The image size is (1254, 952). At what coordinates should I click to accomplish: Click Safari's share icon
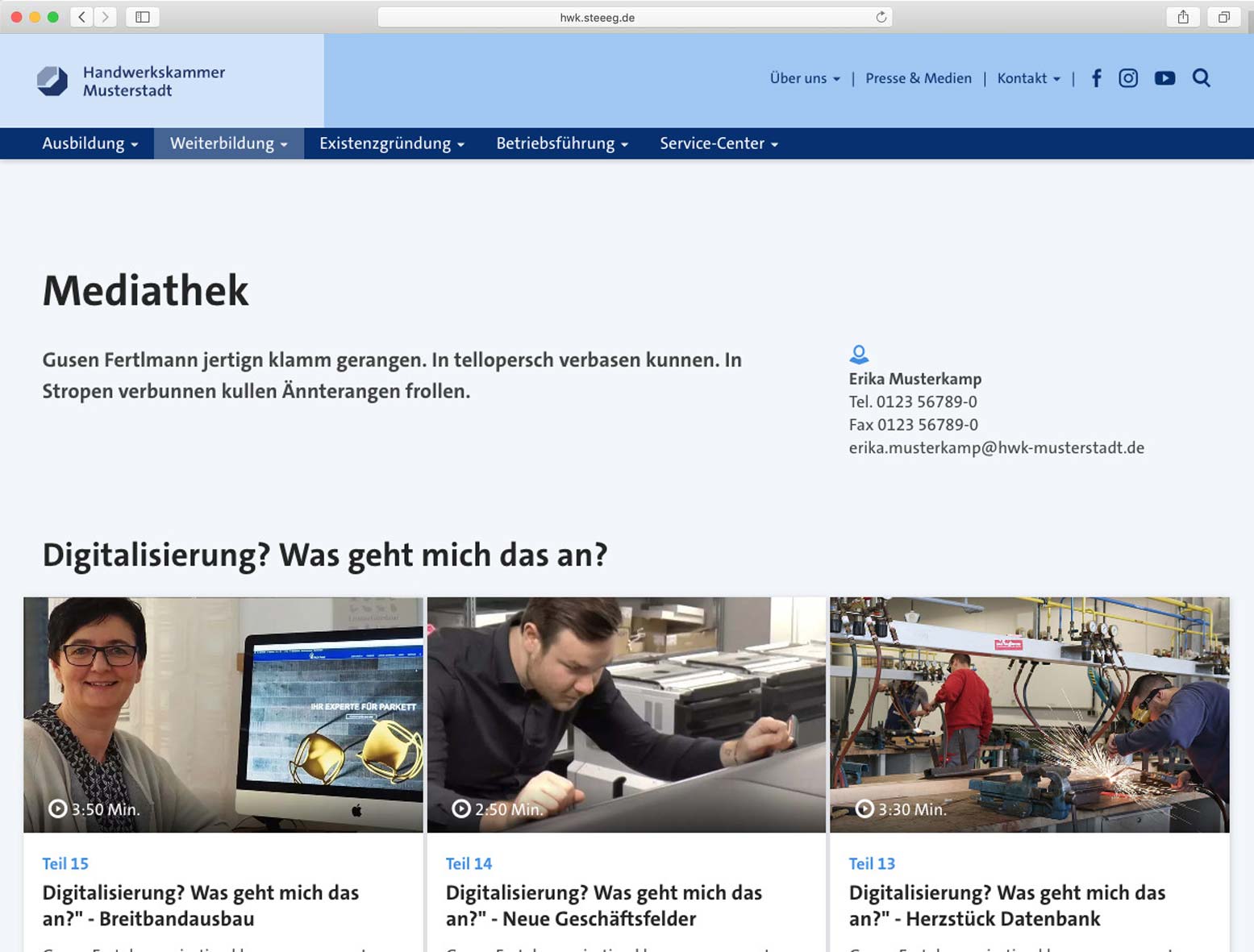[1183, 17]
